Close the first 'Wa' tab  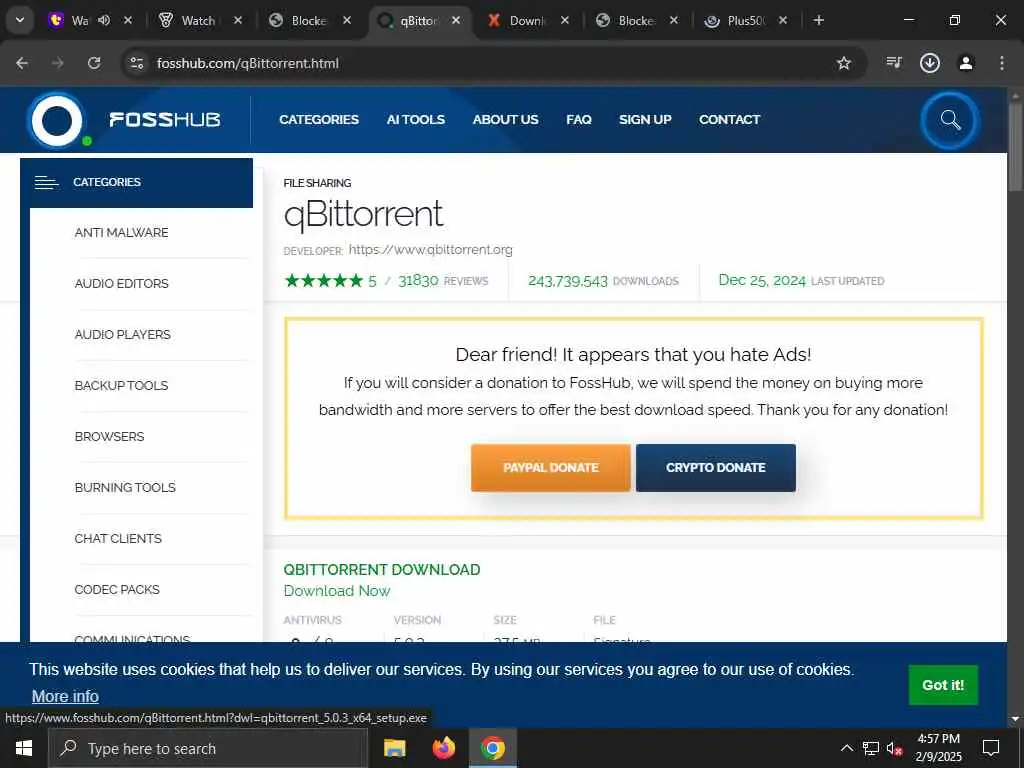tap(128, 20)
